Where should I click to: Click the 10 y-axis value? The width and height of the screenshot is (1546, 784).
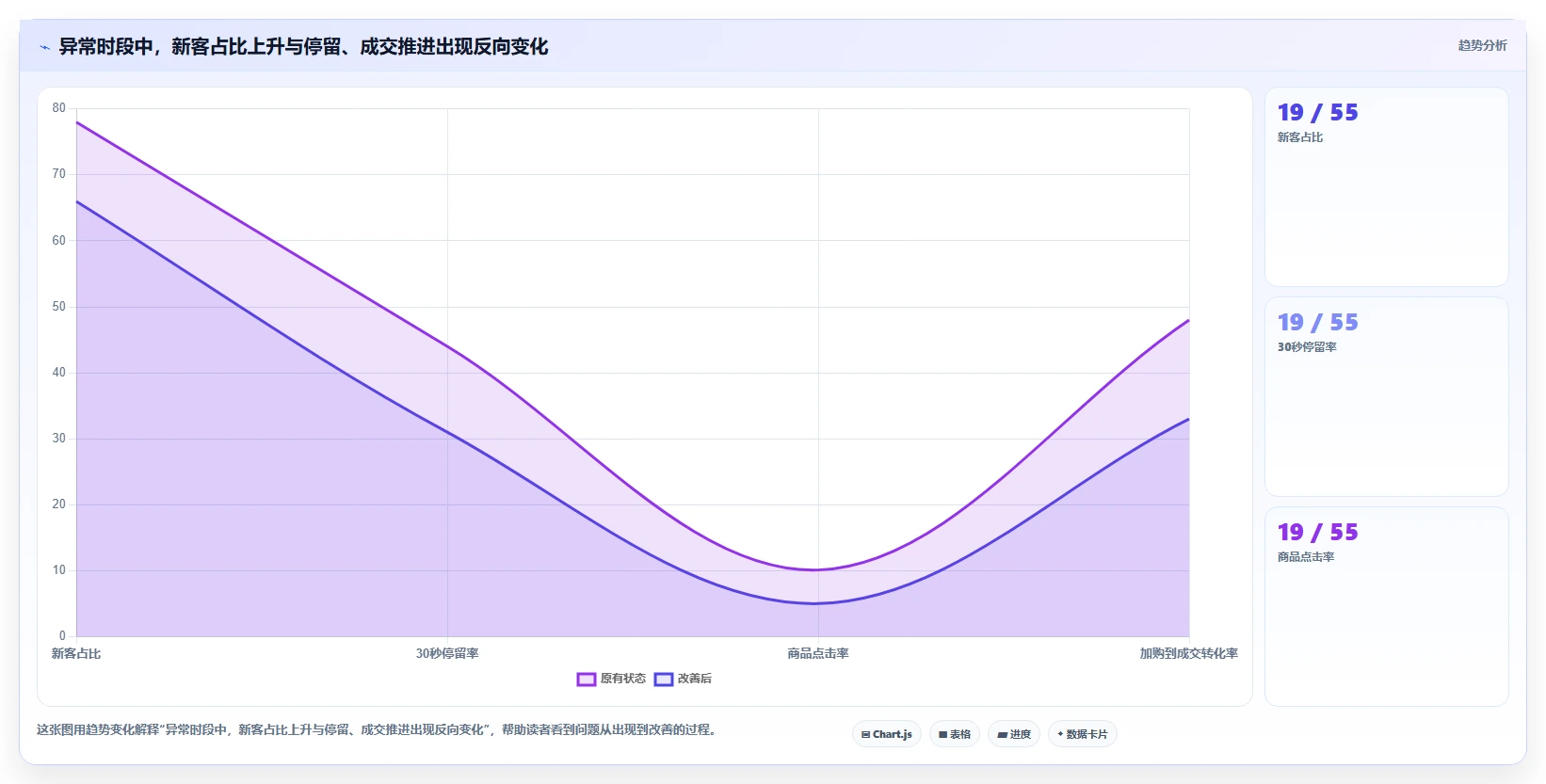pos(59,570)
